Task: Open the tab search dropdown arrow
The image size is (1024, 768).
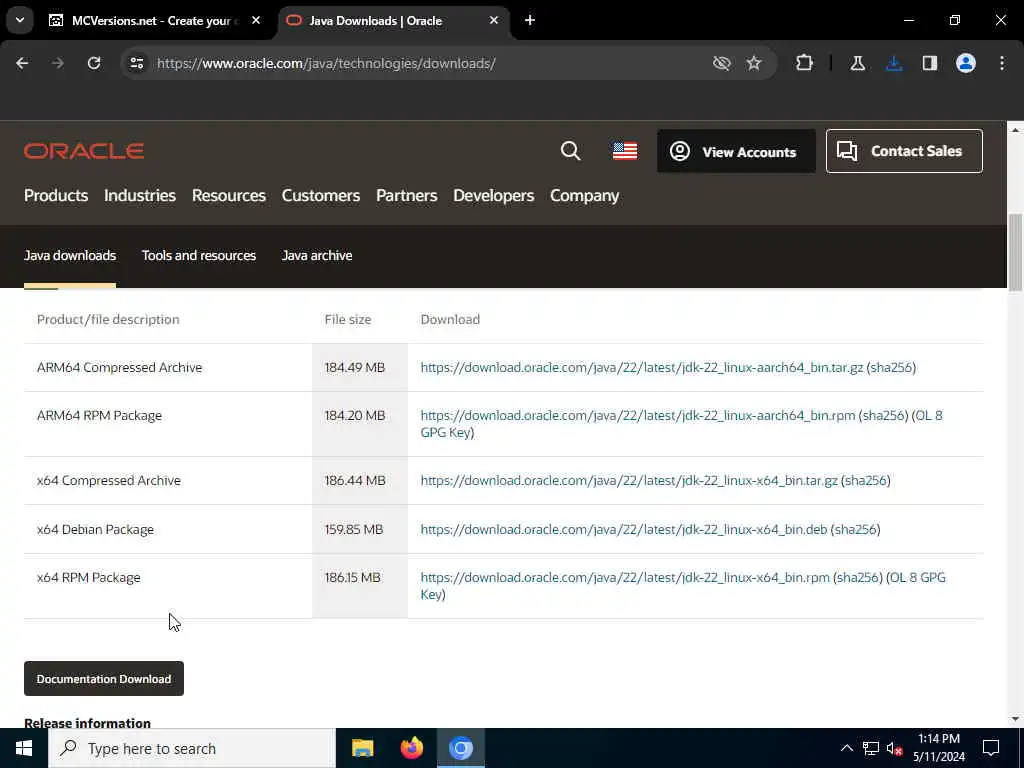Action: coord(20,20)
